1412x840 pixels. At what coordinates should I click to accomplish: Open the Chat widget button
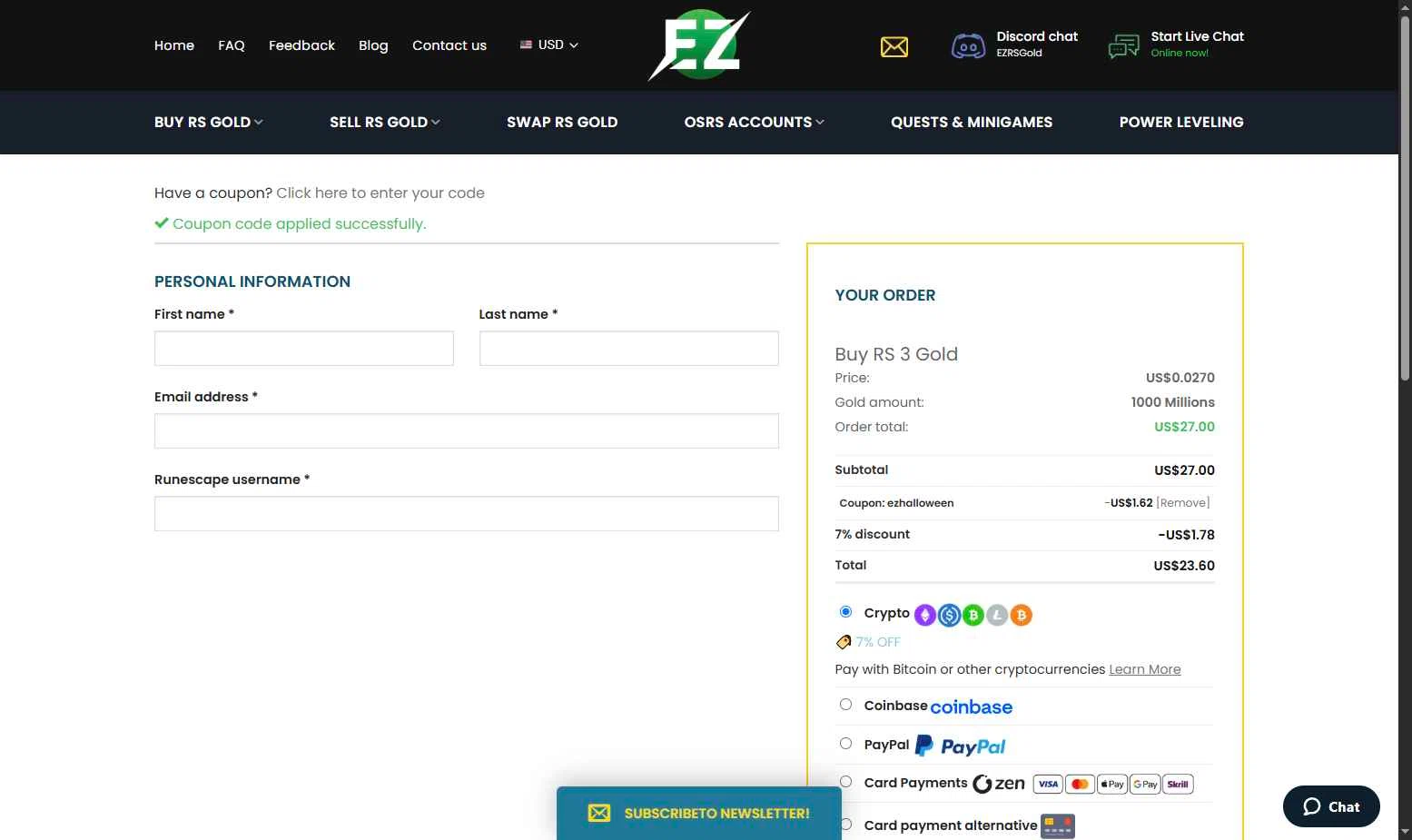(1331, 806)
